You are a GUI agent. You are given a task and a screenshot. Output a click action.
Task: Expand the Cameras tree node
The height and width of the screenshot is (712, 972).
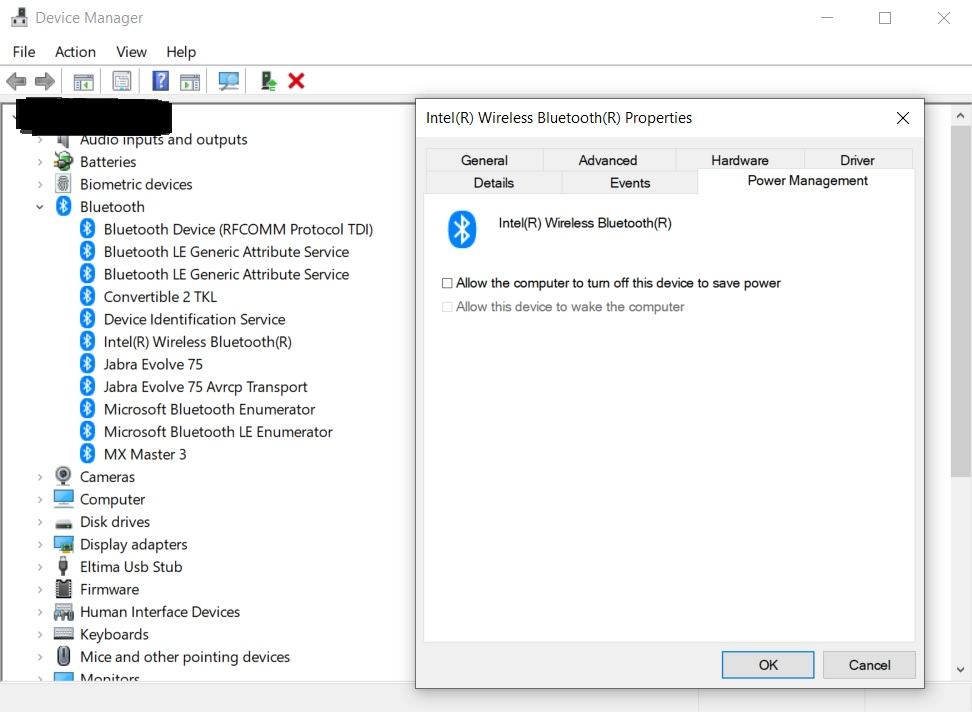pos(40,477)
